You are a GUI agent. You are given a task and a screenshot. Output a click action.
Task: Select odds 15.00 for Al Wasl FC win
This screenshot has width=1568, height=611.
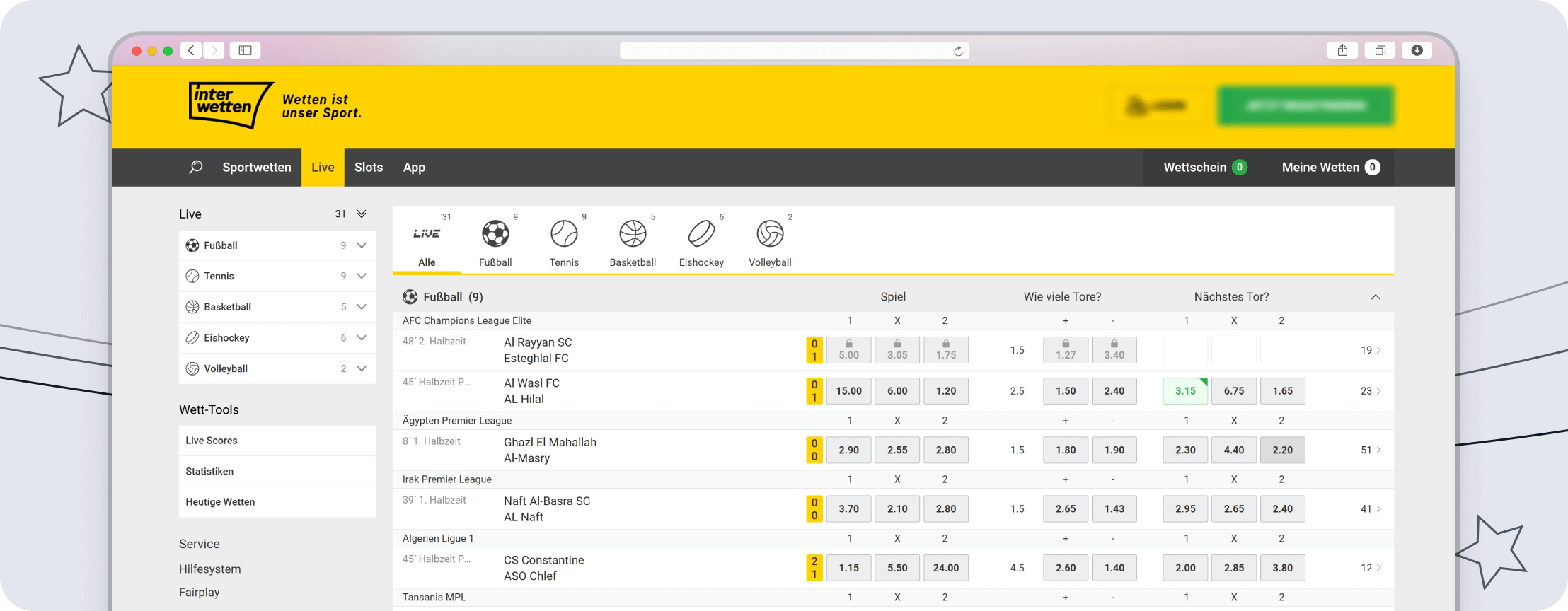point(849,391)
